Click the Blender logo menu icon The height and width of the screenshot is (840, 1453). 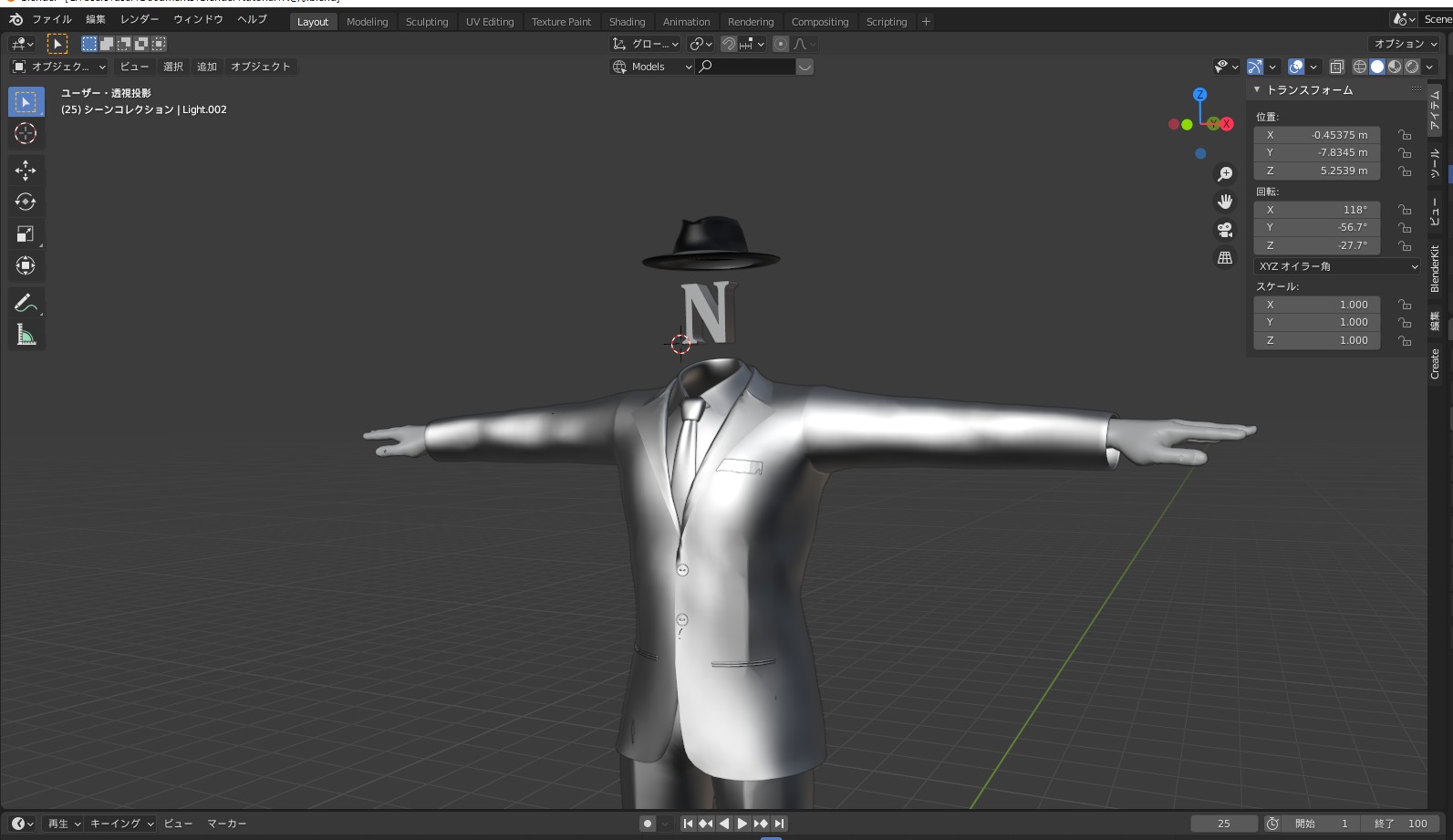(x=16, y=19)
